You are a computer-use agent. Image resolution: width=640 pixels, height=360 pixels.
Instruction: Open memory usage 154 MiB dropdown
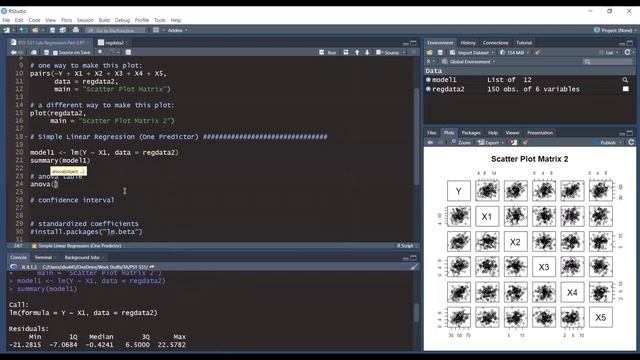pyautogui.click(x=514, y=52)
